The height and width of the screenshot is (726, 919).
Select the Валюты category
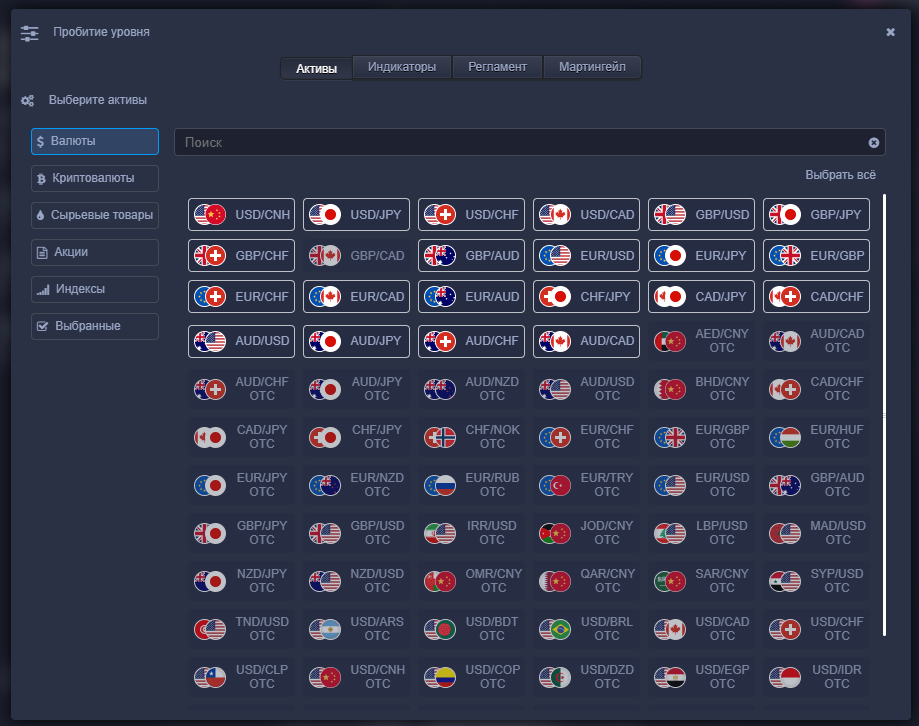95,141
